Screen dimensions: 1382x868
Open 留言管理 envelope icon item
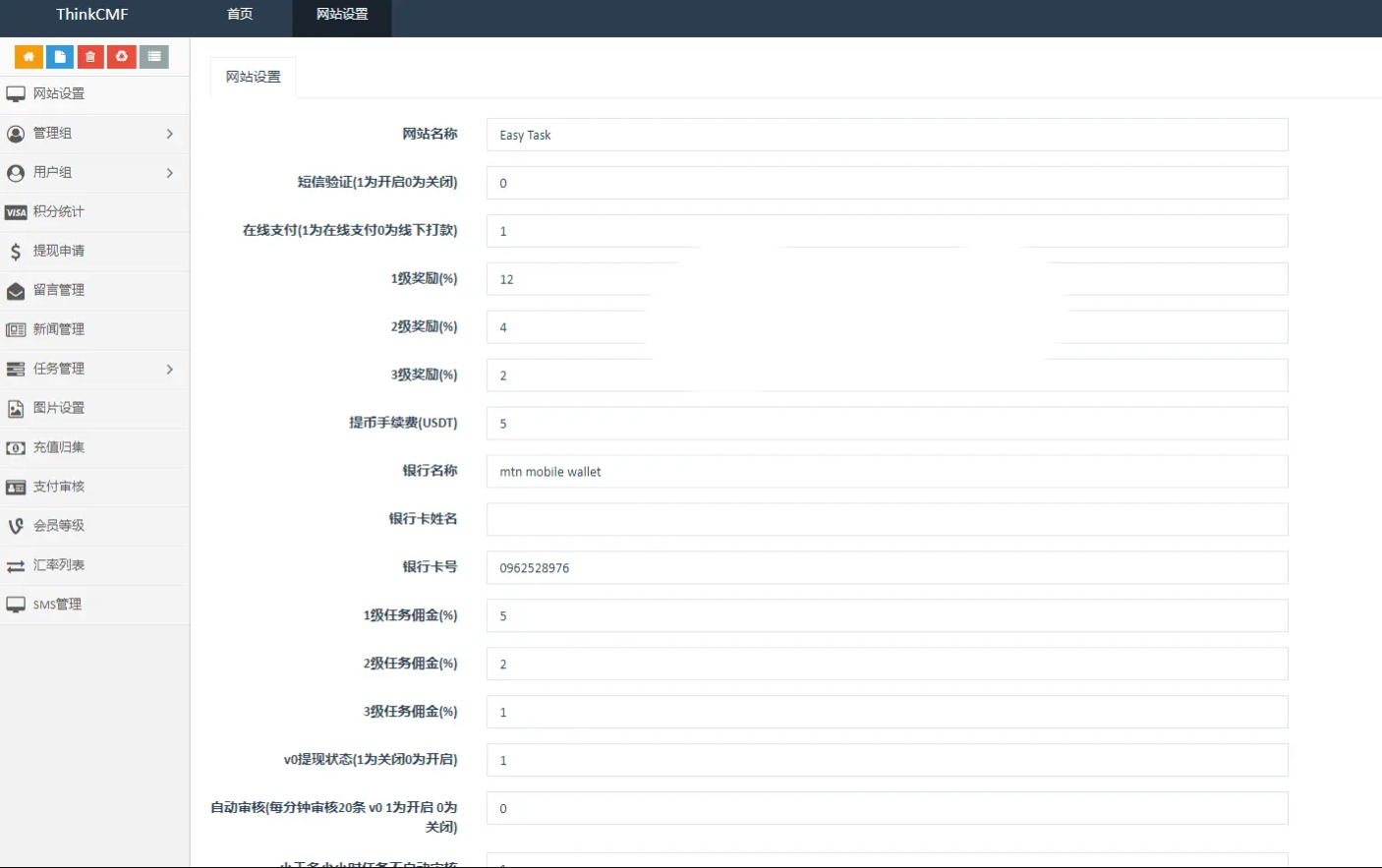pos(94,291)
